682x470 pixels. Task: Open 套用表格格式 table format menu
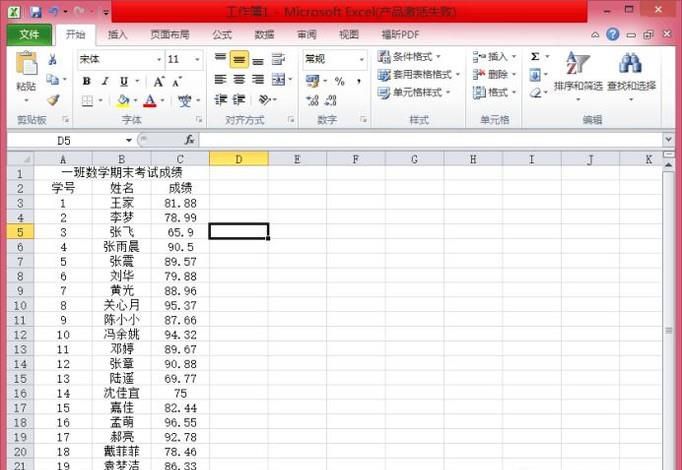(x=419, y=75)
